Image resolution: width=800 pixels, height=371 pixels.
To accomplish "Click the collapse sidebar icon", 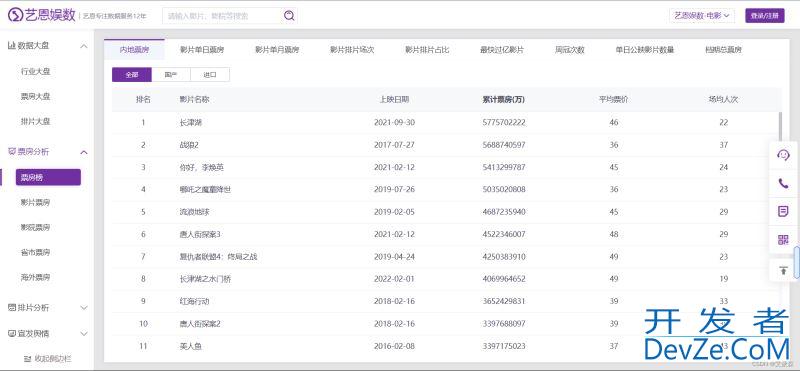I will 28,359.
